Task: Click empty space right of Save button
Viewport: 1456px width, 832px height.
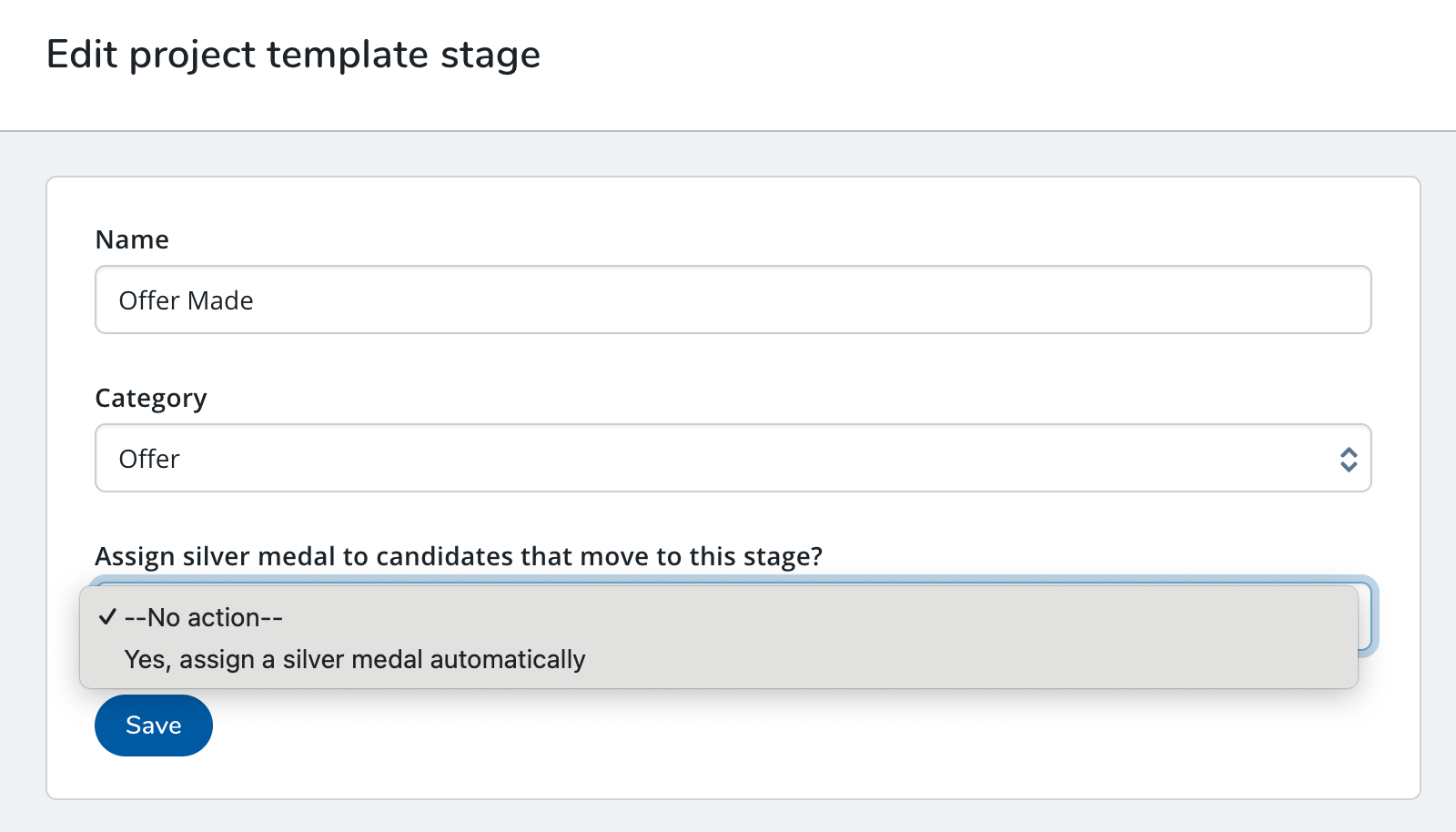Action: [x=728, y=725]
